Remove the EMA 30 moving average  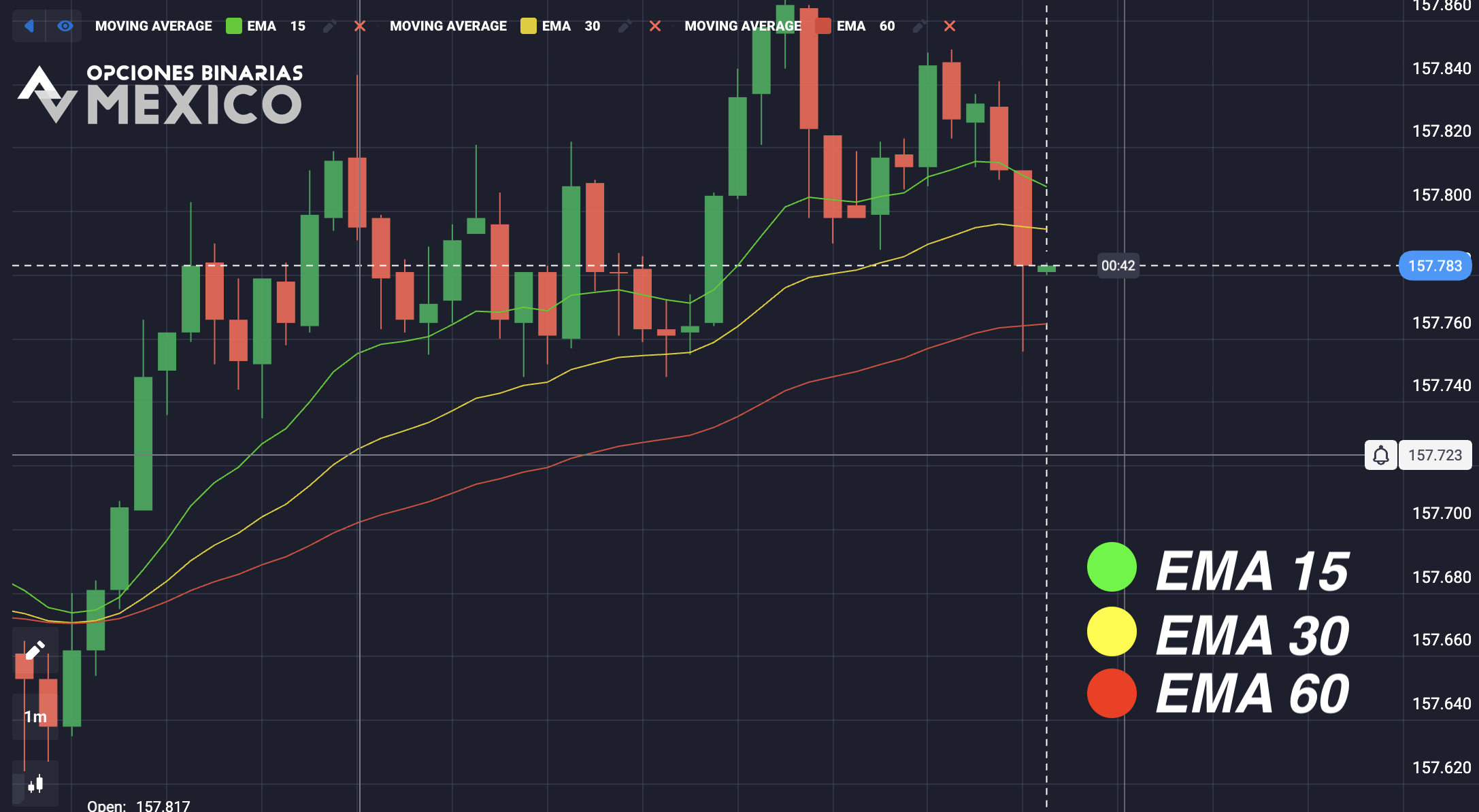pos(655,27)
